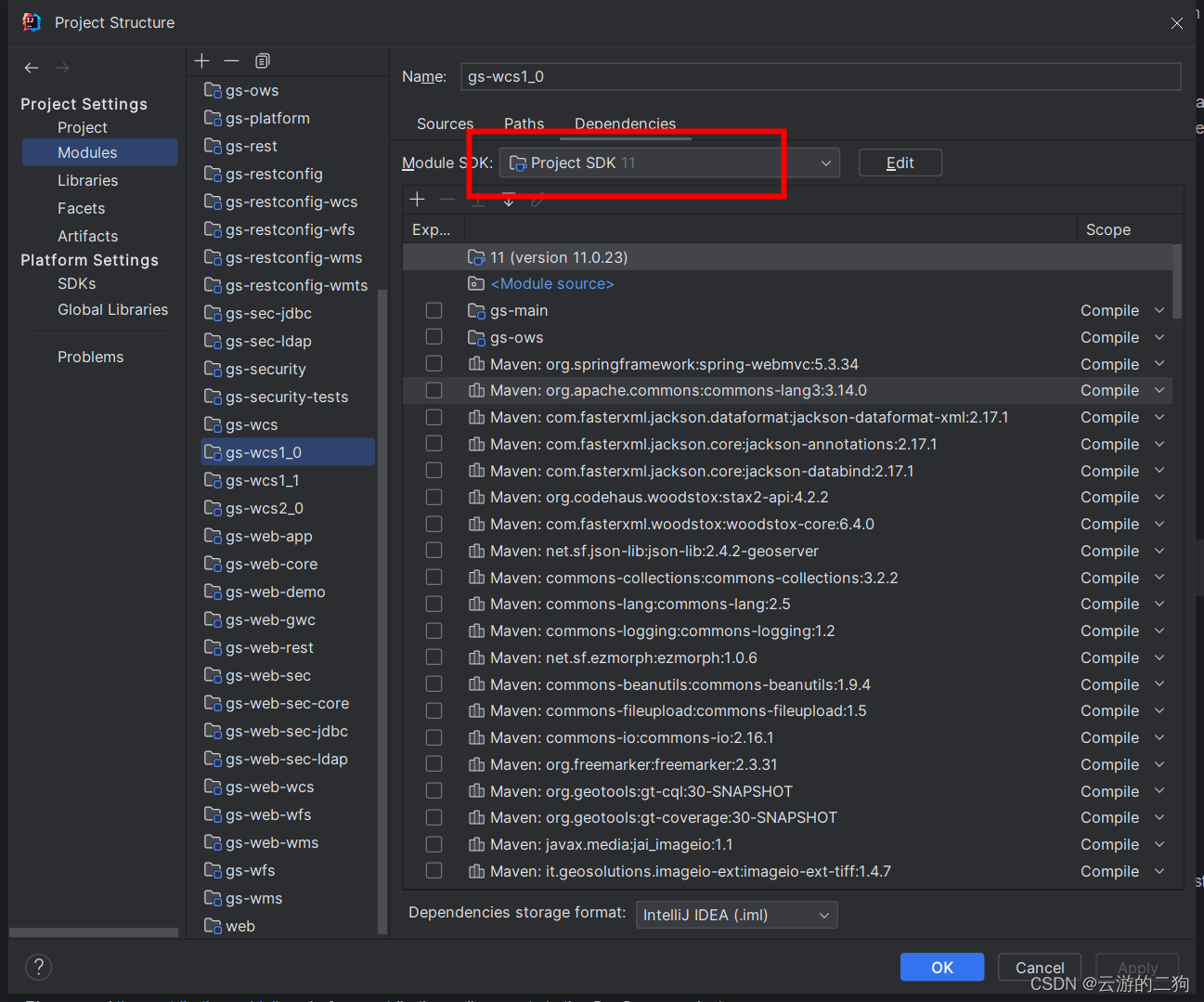Toggle export checkbox for commons-io:2.16.1
Image resolution: width=1204 pixels, height=1002 pixels.
tap(434, 737)
